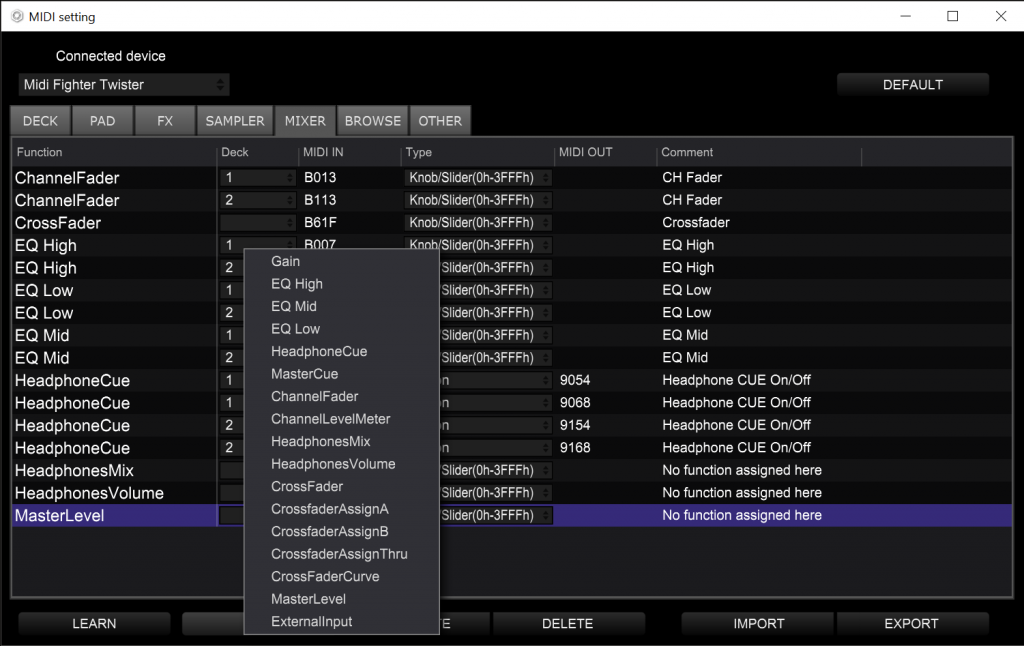Switch to the BROWSE tab
Screen dimensions: 1024x646
pos(372,120)
